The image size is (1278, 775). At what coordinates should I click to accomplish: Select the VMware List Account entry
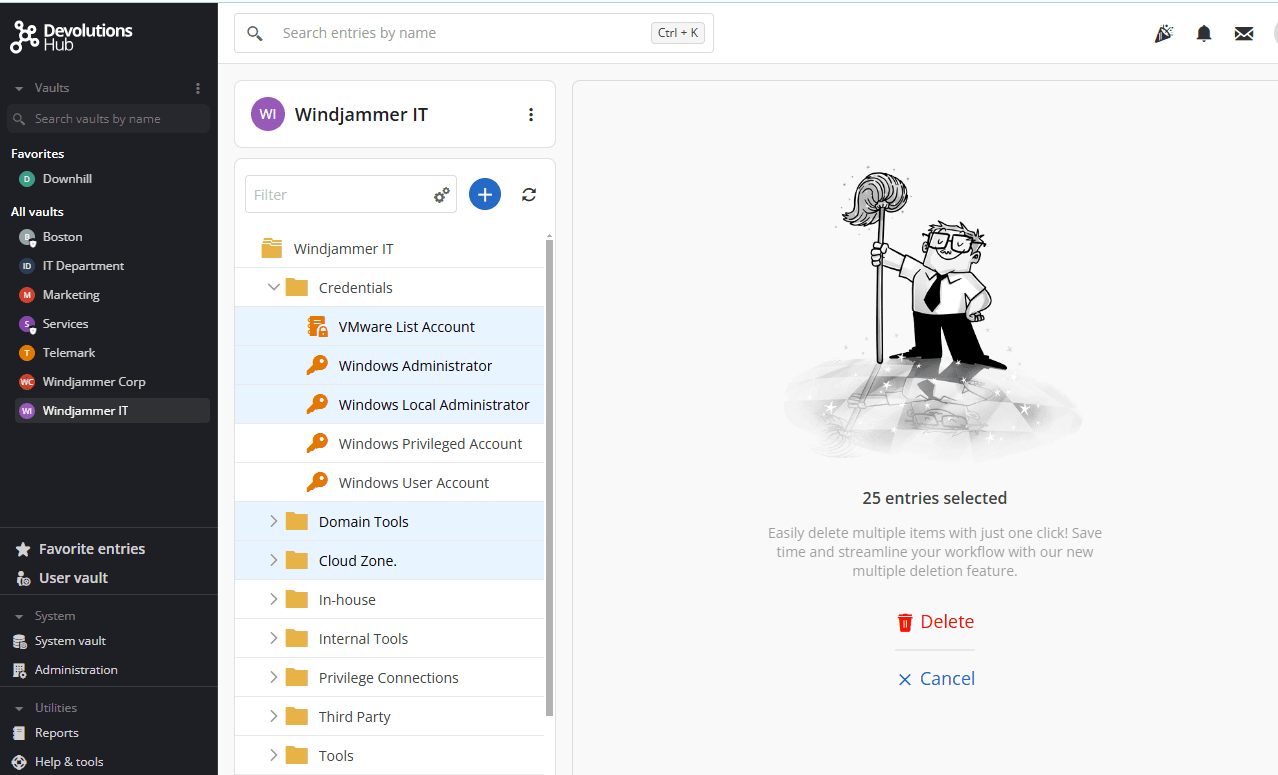406,327
